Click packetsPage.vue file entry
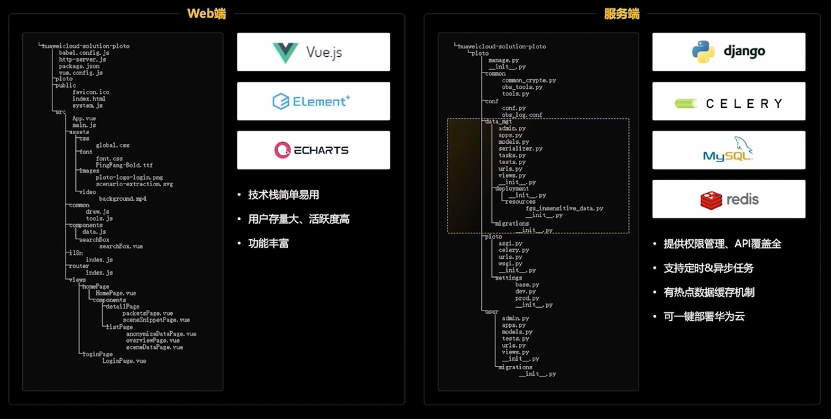The image size is (832, 420). pyautogui.click(x=148, y=313)
